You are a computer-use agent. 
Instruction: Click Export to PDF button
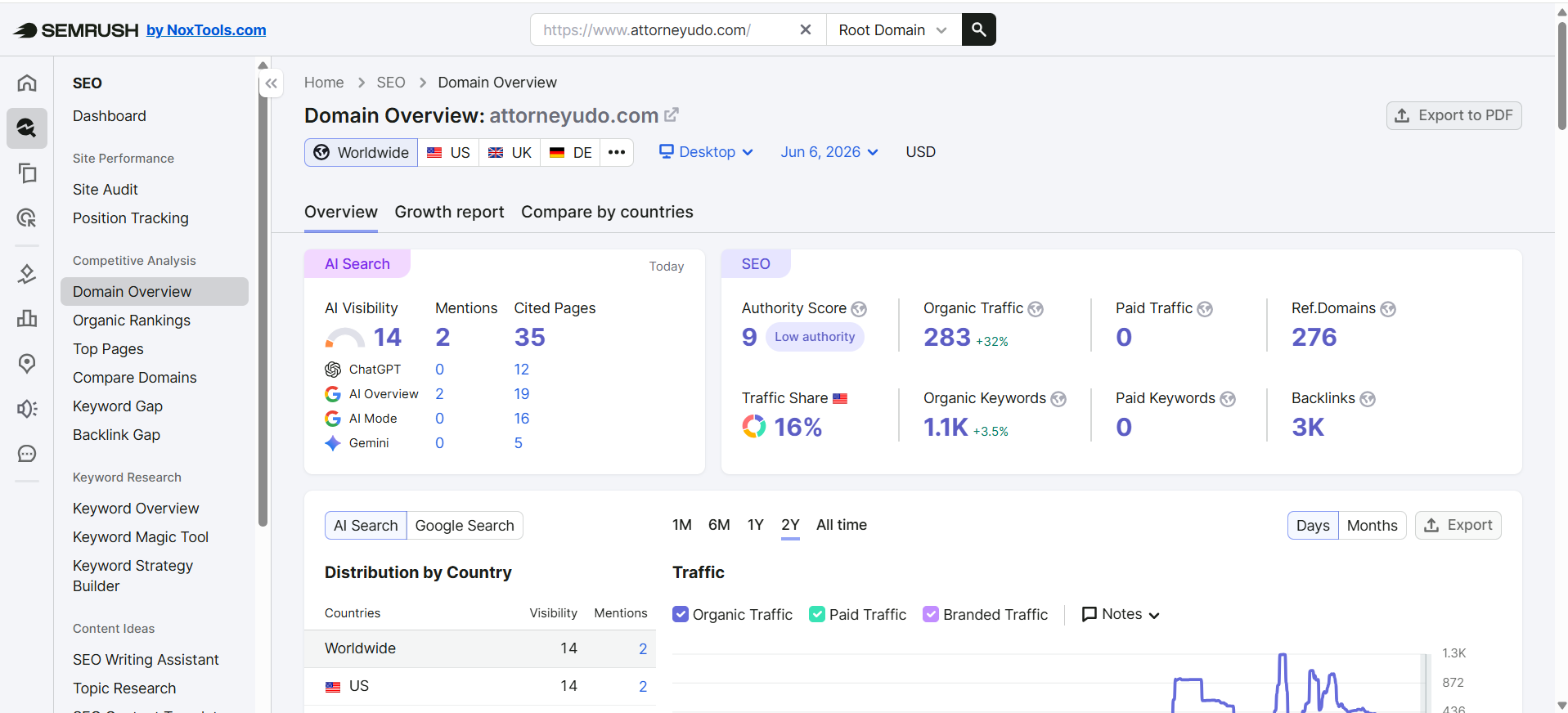pos(1454,115)
